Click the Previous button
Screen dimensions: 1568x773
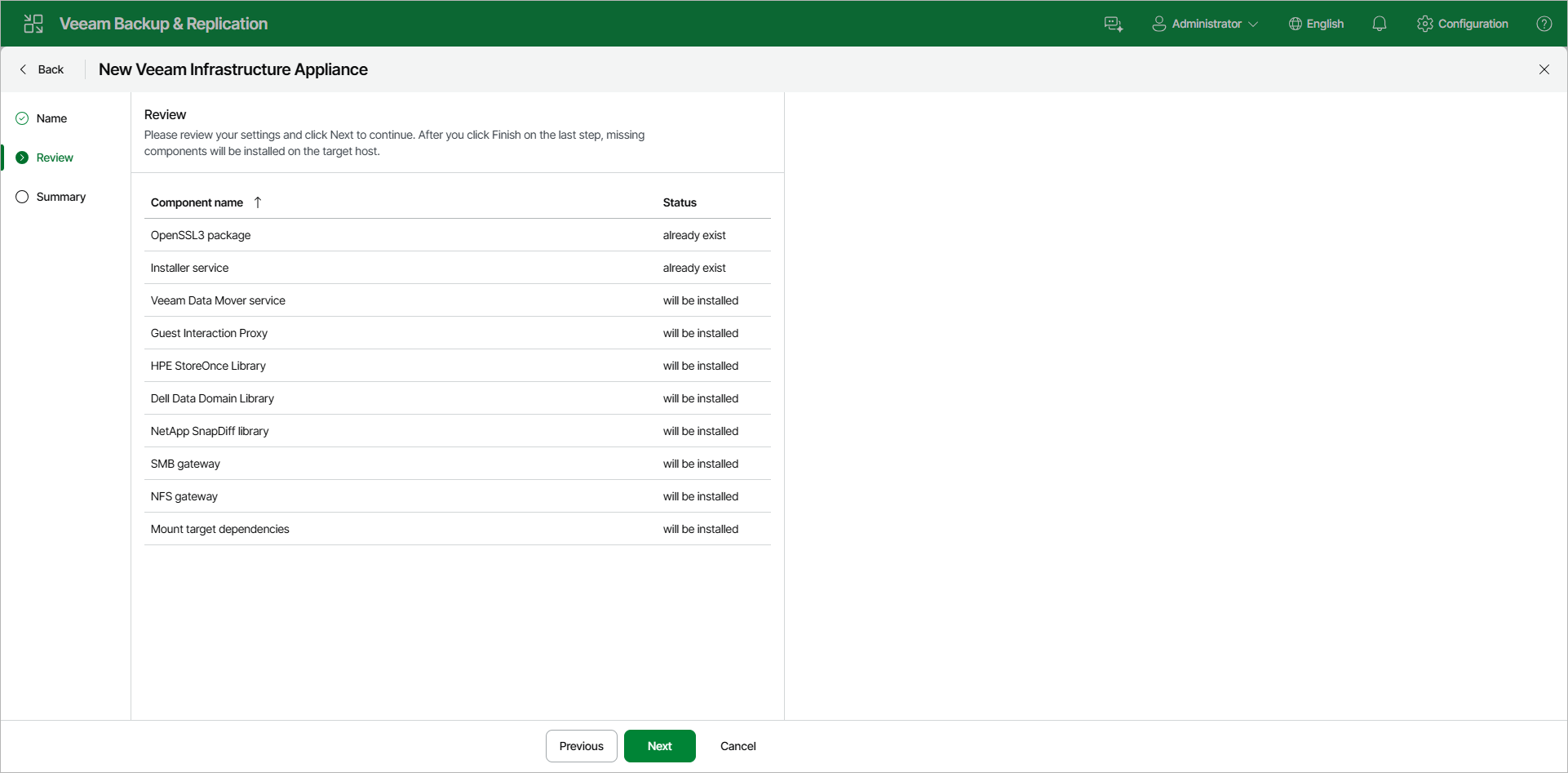582,746
